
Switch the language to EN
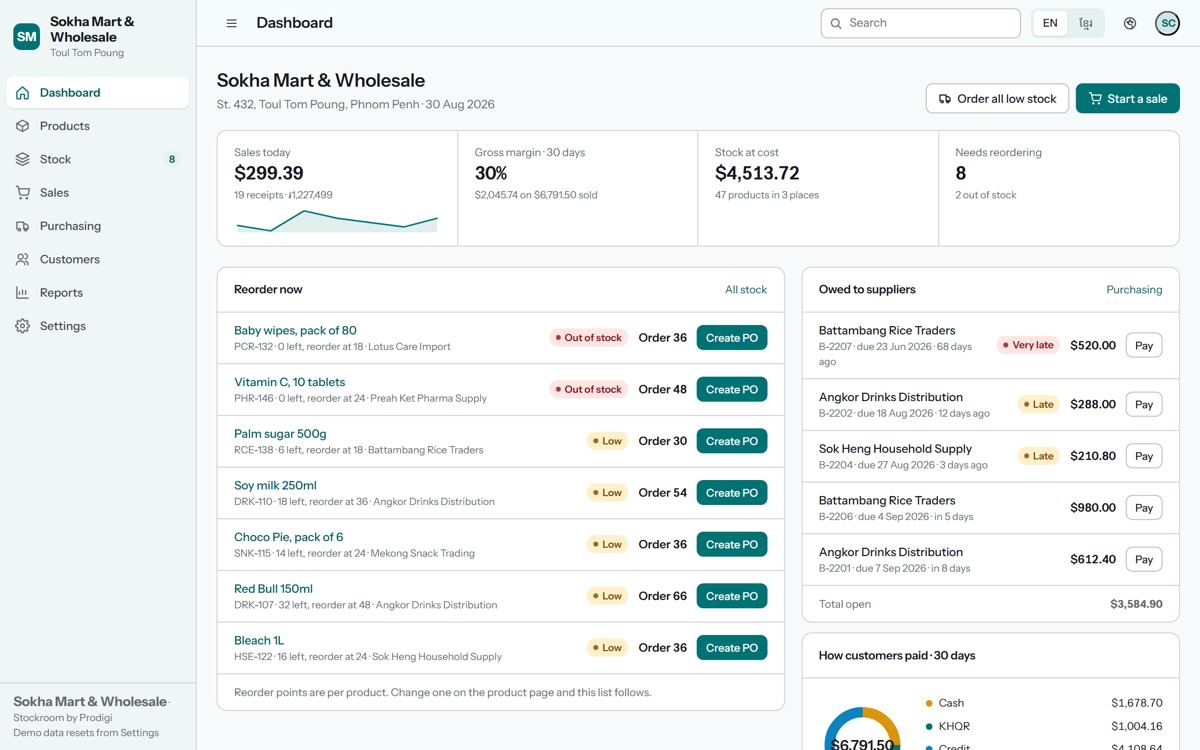pos(1050,23)
